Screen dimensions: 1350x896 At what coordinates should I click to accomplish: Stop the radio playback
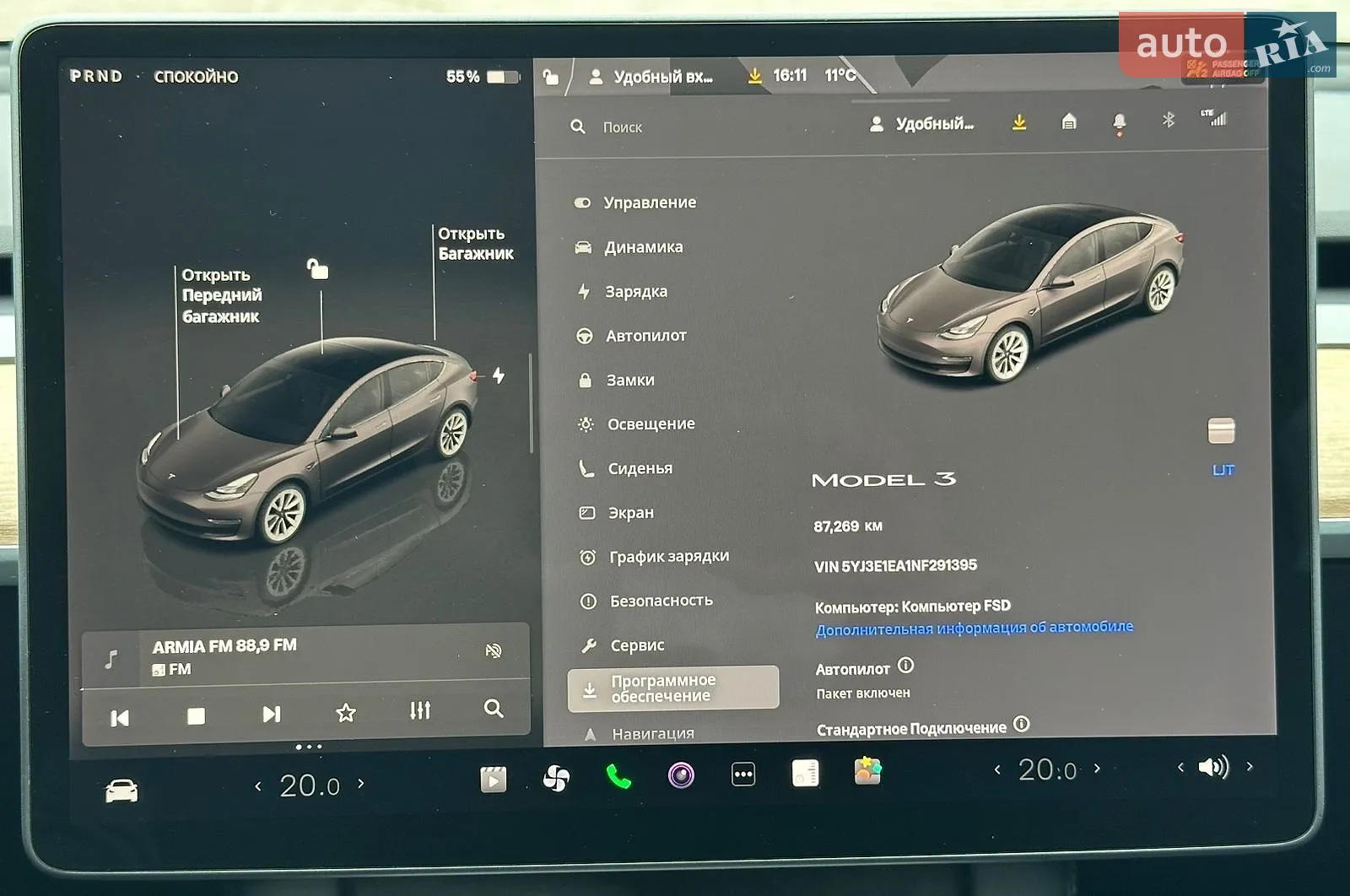coord(196,716)
